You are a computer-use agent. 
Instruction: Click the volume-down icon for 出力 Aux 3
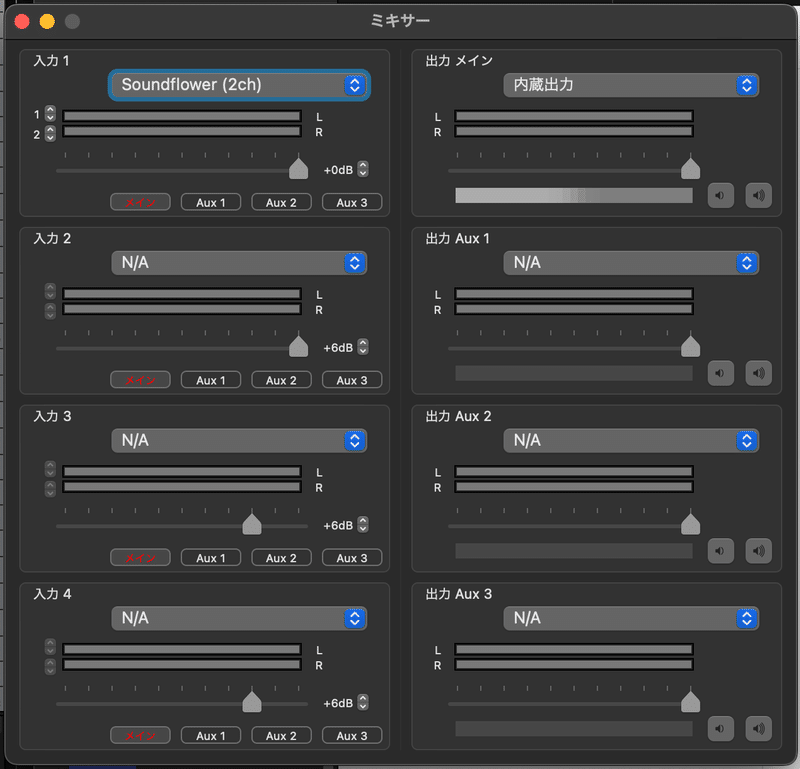720,728
